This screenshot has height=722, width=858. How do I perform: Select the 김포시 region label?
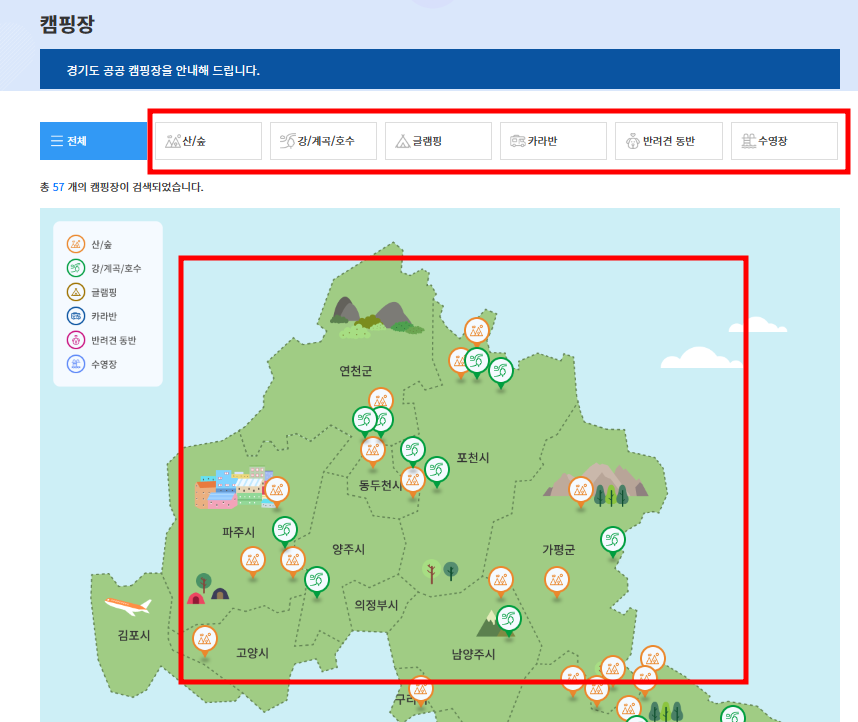(x=134, y=635)
